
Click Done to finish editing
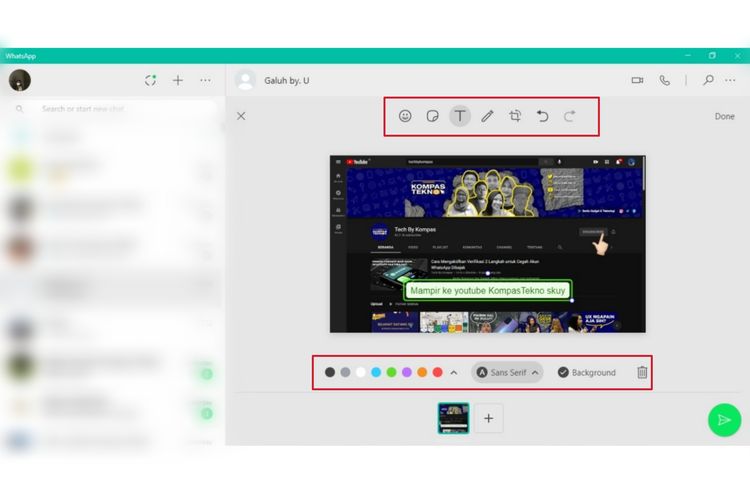(724, 116)
